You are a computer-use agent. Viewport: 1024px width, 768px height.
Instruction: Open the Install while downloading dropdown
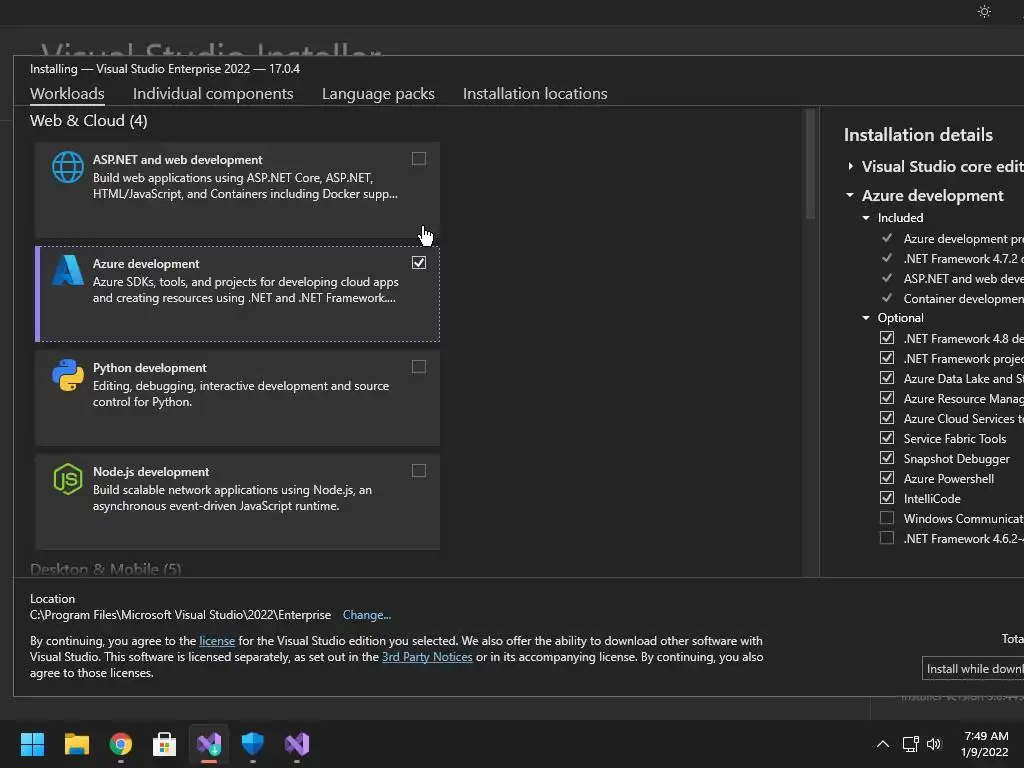pyautogui.click(x=973, y=669)
